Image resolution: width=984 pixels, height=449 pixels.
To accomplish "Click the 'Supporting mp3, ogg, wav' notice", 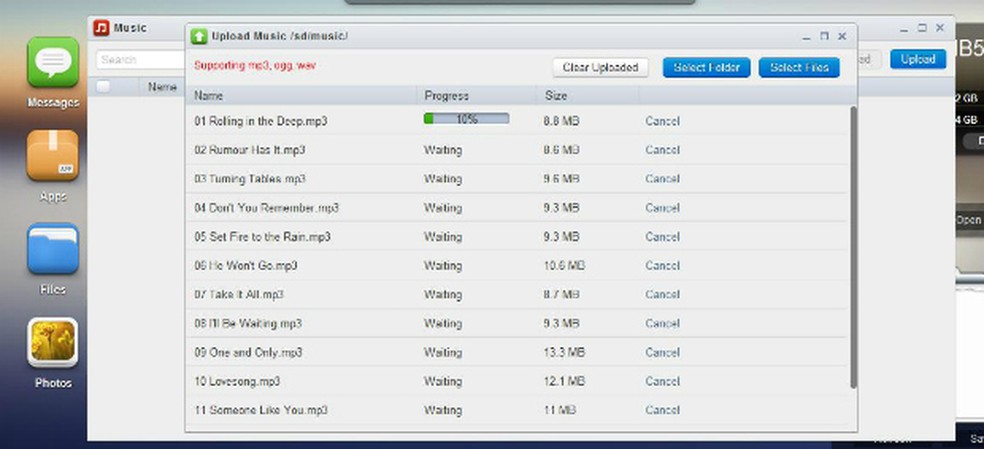I will tap(255, 65).
